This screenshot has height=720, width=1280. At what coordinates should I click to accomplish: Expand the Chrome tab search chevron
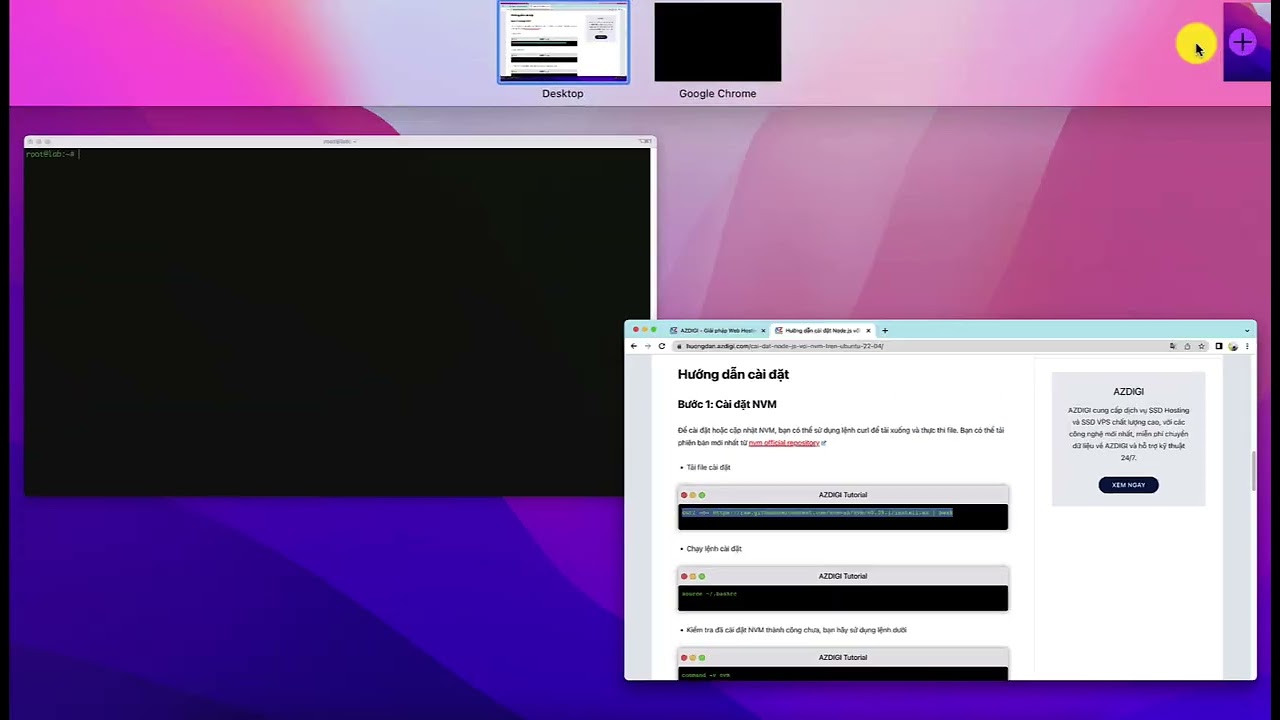(x=1246, y=330)
